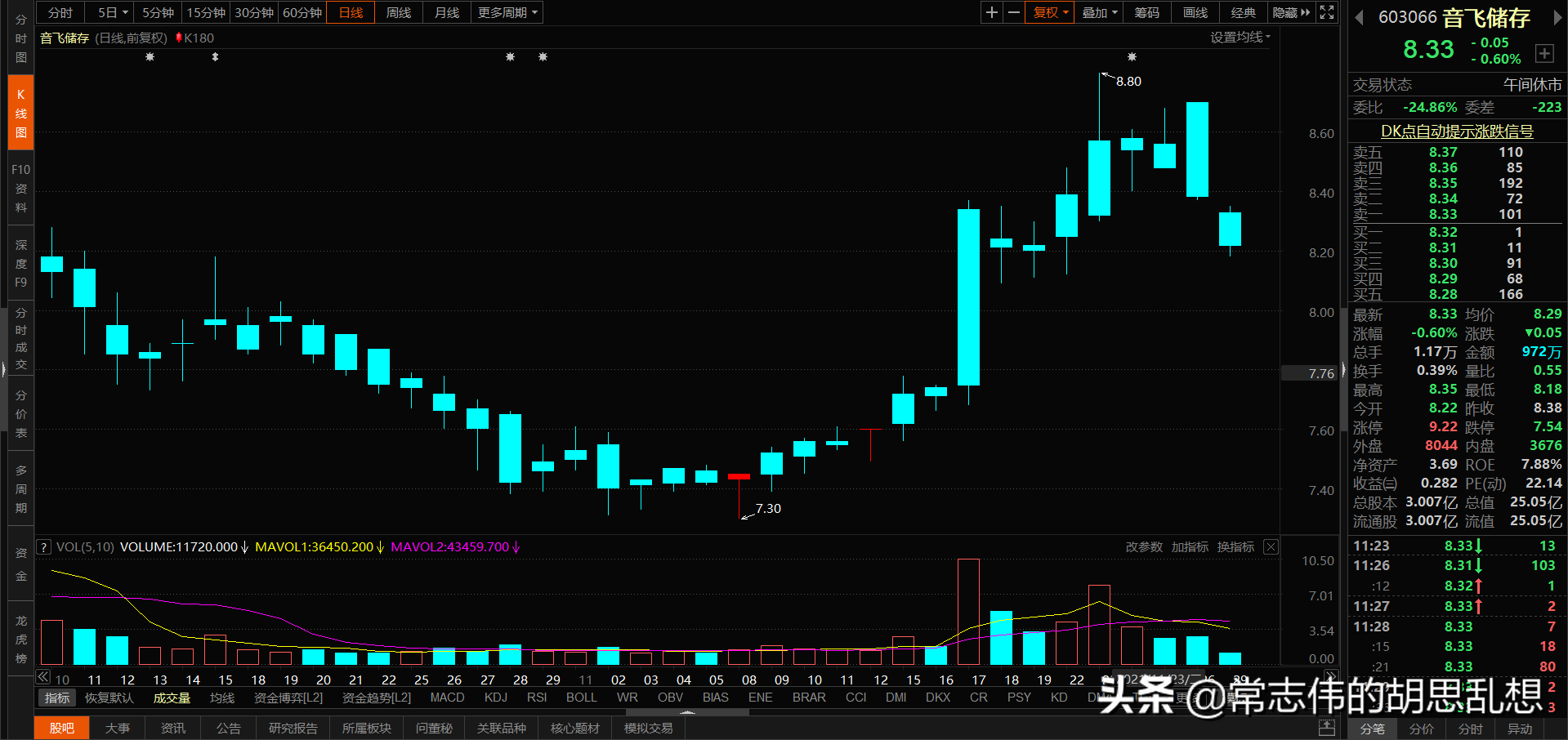Open the 筹码 chip distribution view
1568x740 pixels.
1146,12
